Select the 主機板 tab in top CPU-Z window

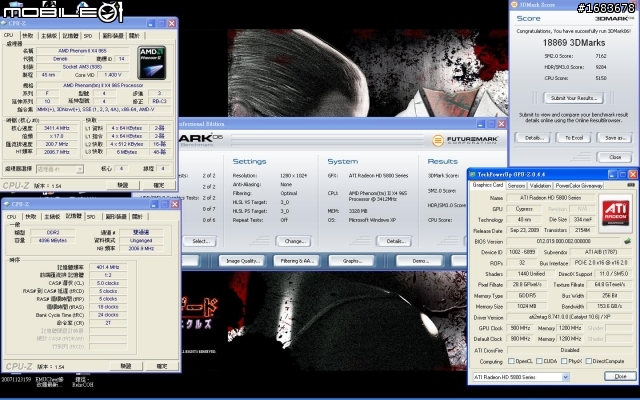pyautogui.click(x=49, y=36)
